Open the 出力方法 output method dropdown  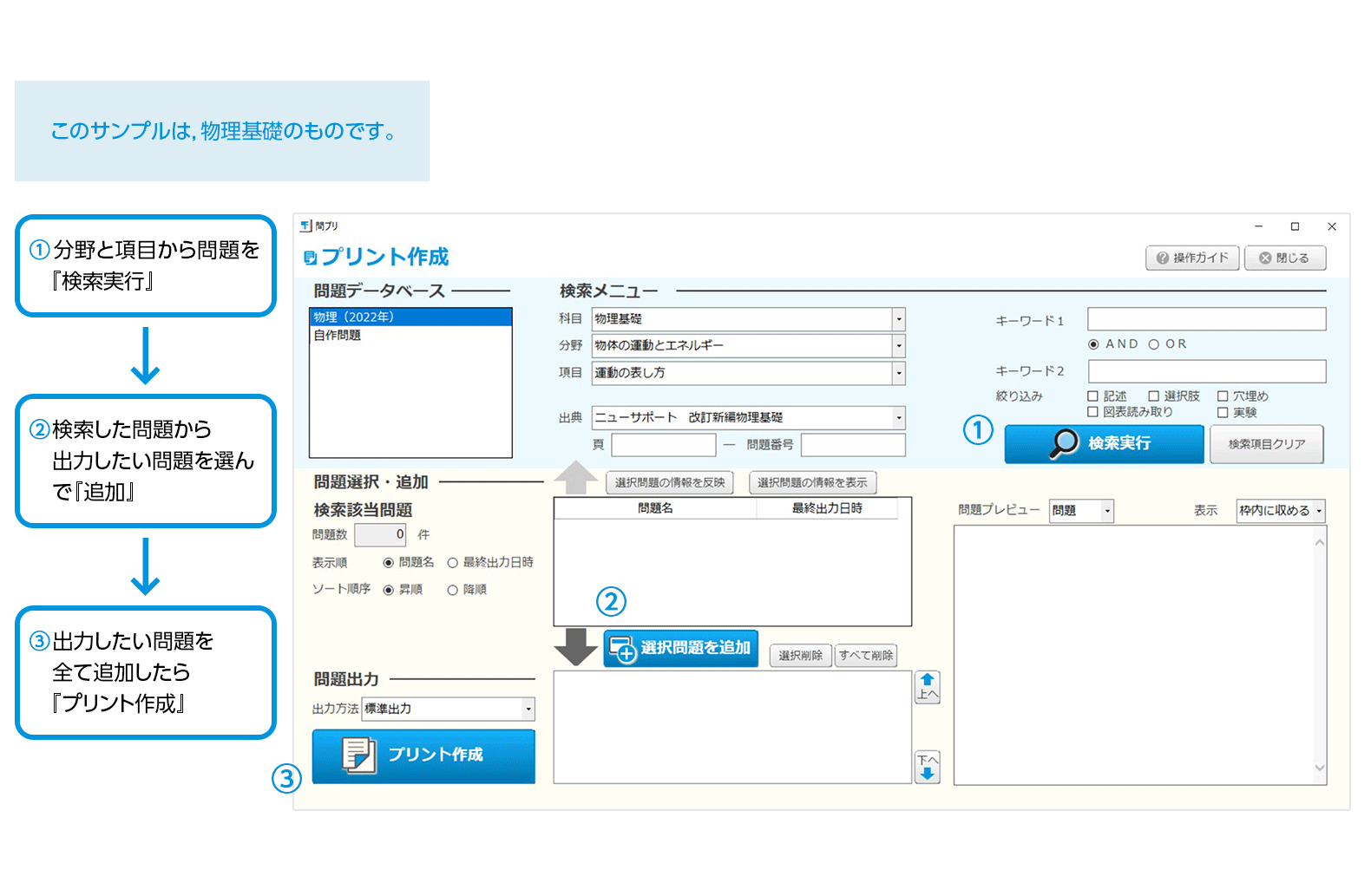point(528,709)
